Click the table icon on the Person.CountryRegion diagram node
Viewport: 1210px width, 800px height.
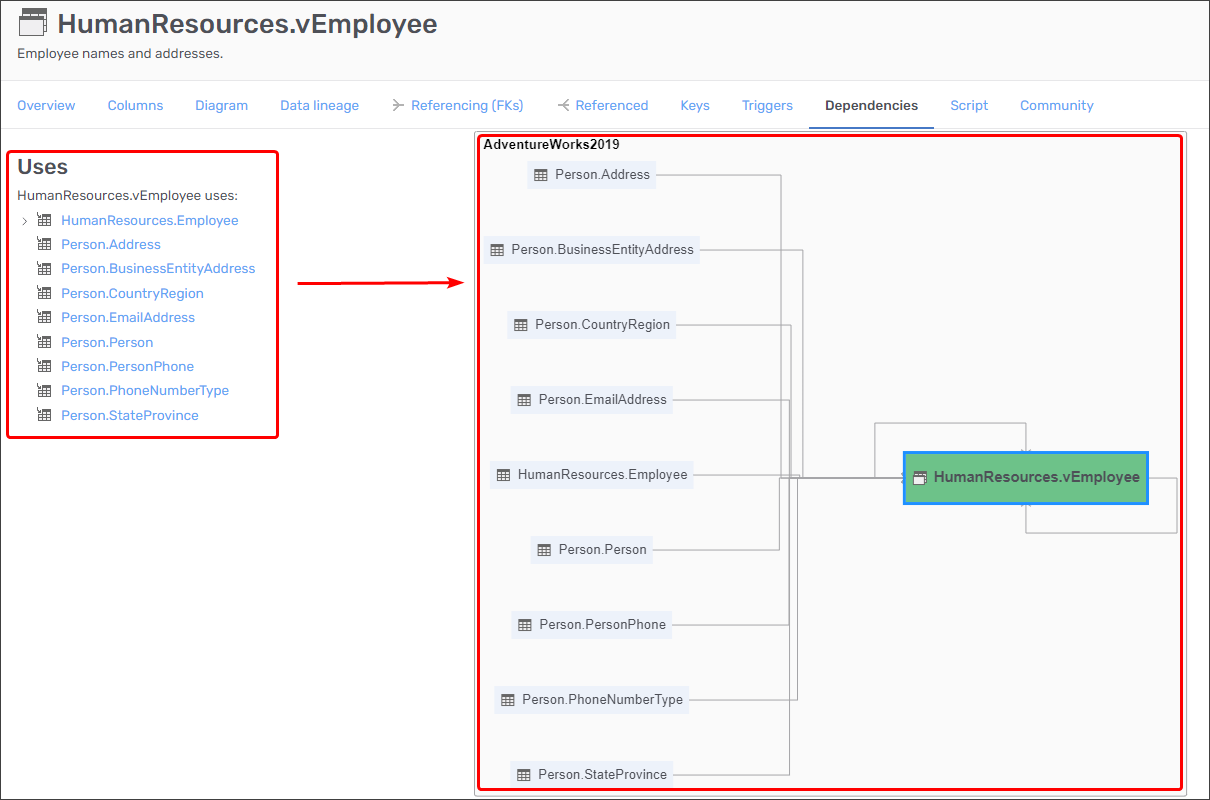point(520,325)
